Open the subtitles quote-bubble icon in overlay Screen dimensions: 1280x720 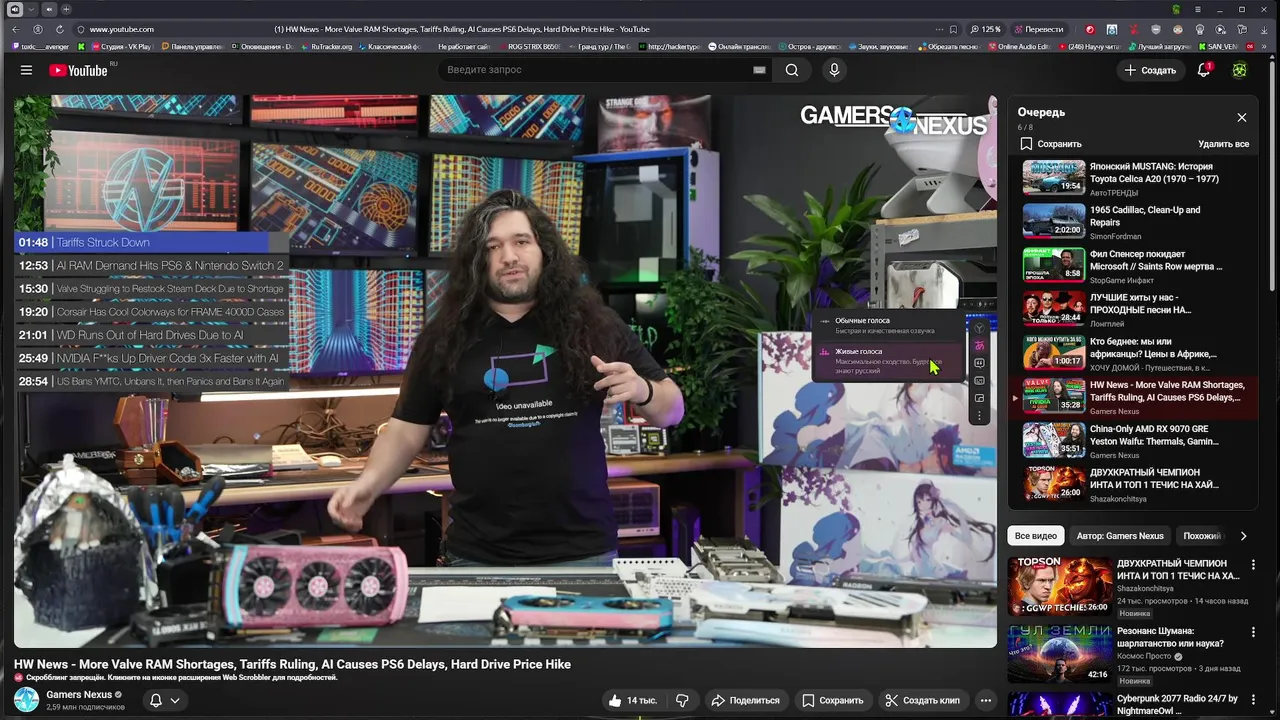[x=980, y=363]
